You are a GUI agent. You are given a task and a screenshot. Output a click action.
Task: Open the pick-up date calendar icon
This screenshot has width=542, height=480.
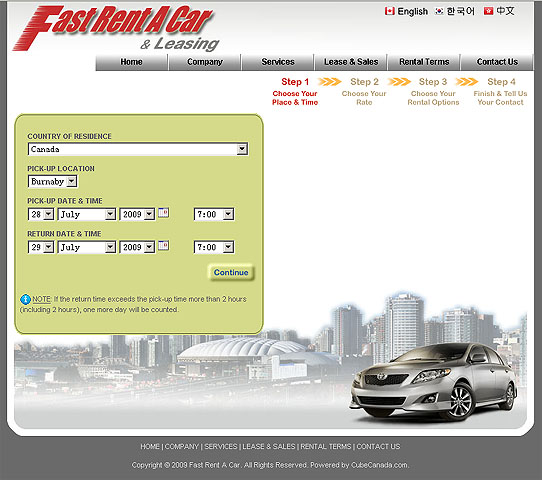coord(163,213)
